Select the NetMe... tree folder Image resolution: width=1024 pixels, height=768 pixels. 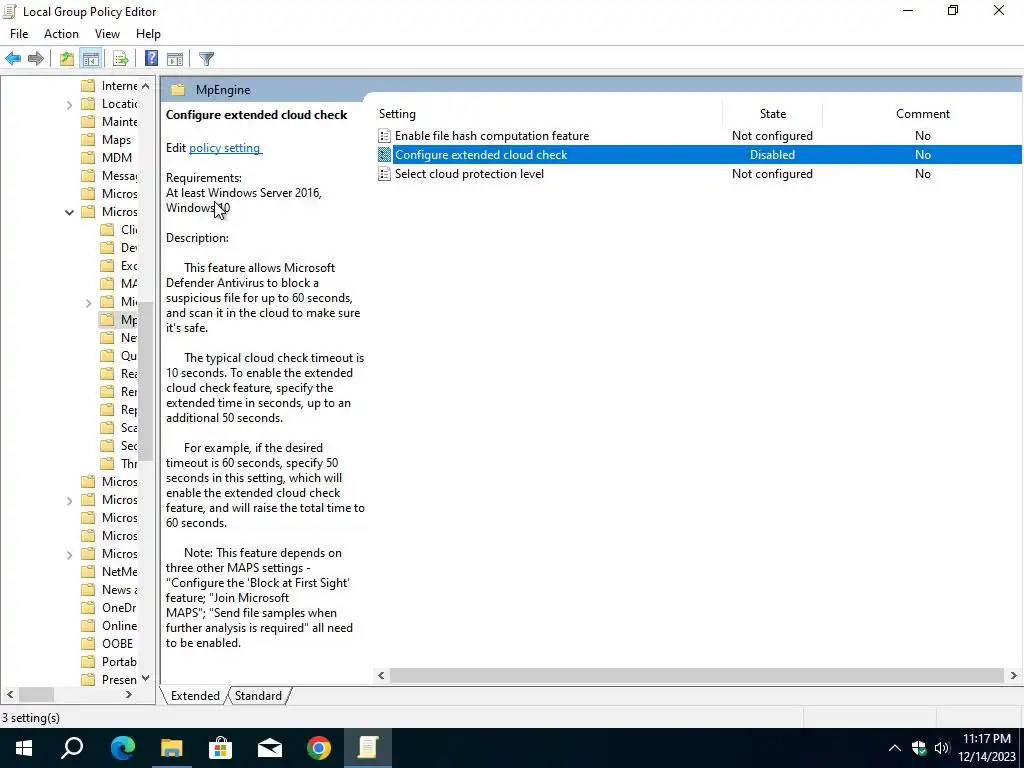(x=119, y=572)
